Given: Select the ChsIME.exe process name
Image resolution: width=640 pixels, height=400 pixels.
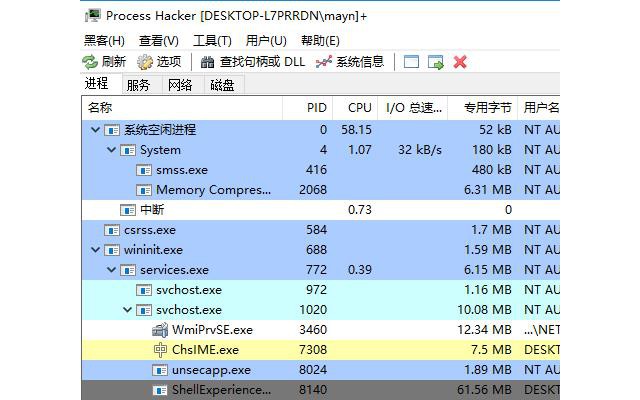Looking at the screenshot, I should tap(205, 350).
